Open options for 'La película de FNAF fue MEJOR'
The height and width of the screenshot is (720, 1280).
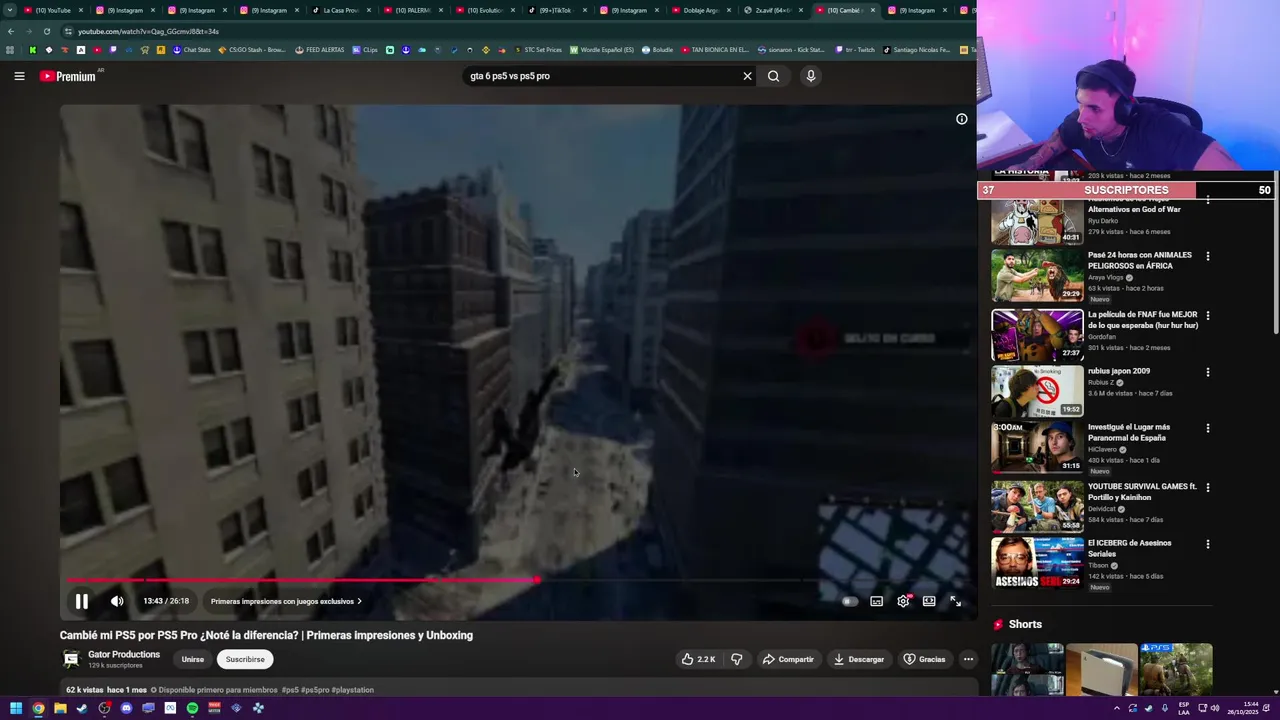click(1208, 315)
